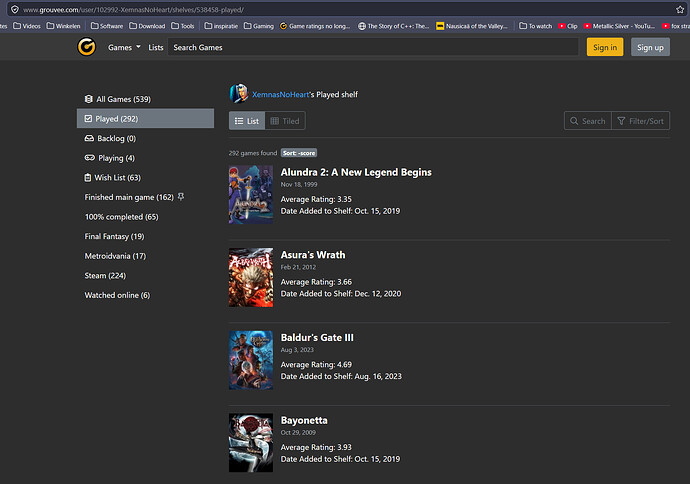
Task: Click the shelf Search button
Action: 587,121
